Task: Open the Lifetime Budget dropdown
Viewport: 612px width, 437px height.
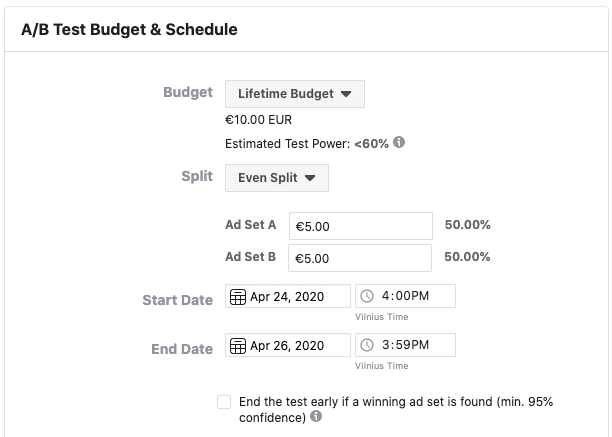Action: point(295,94)
